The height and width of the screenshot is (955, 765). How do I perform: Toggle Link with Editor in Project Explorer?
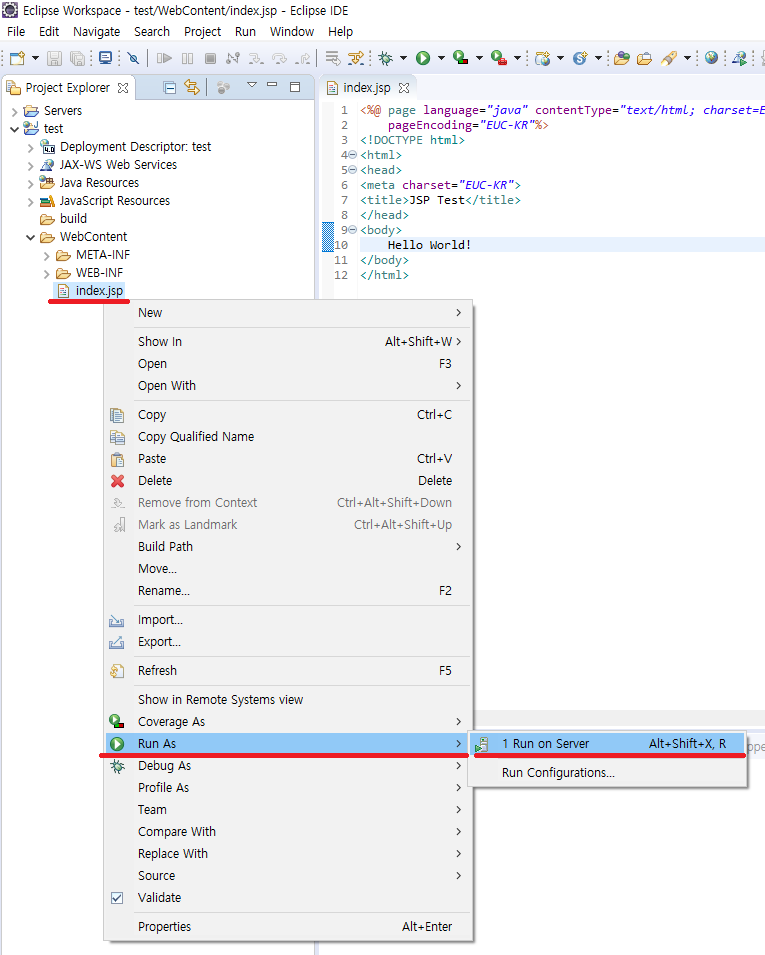coord(192,88)
